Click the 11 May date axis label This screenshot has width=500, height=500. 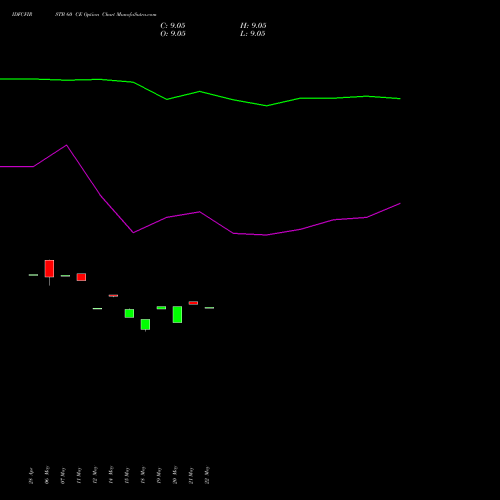point(79,475)
